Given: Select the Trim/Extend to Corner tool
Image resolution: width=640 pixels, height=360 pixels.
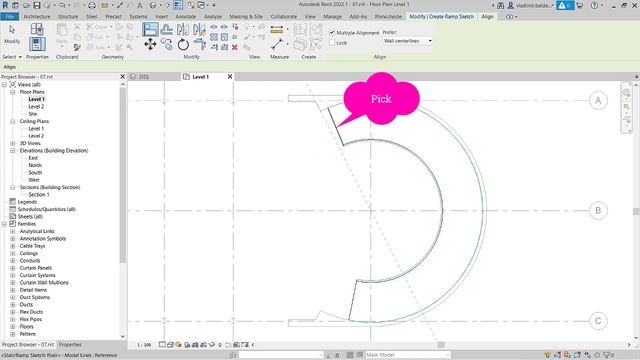Looking at the screenshot, I should coord(199,44).
